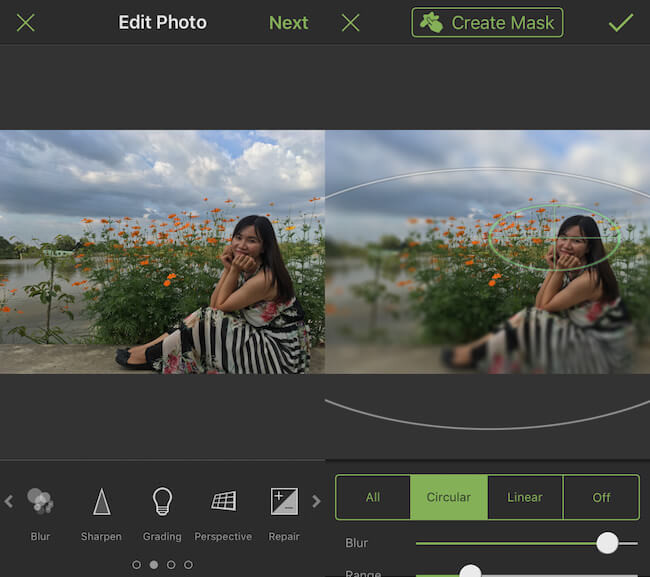Select the Repair tool icon

pos(284,501)
